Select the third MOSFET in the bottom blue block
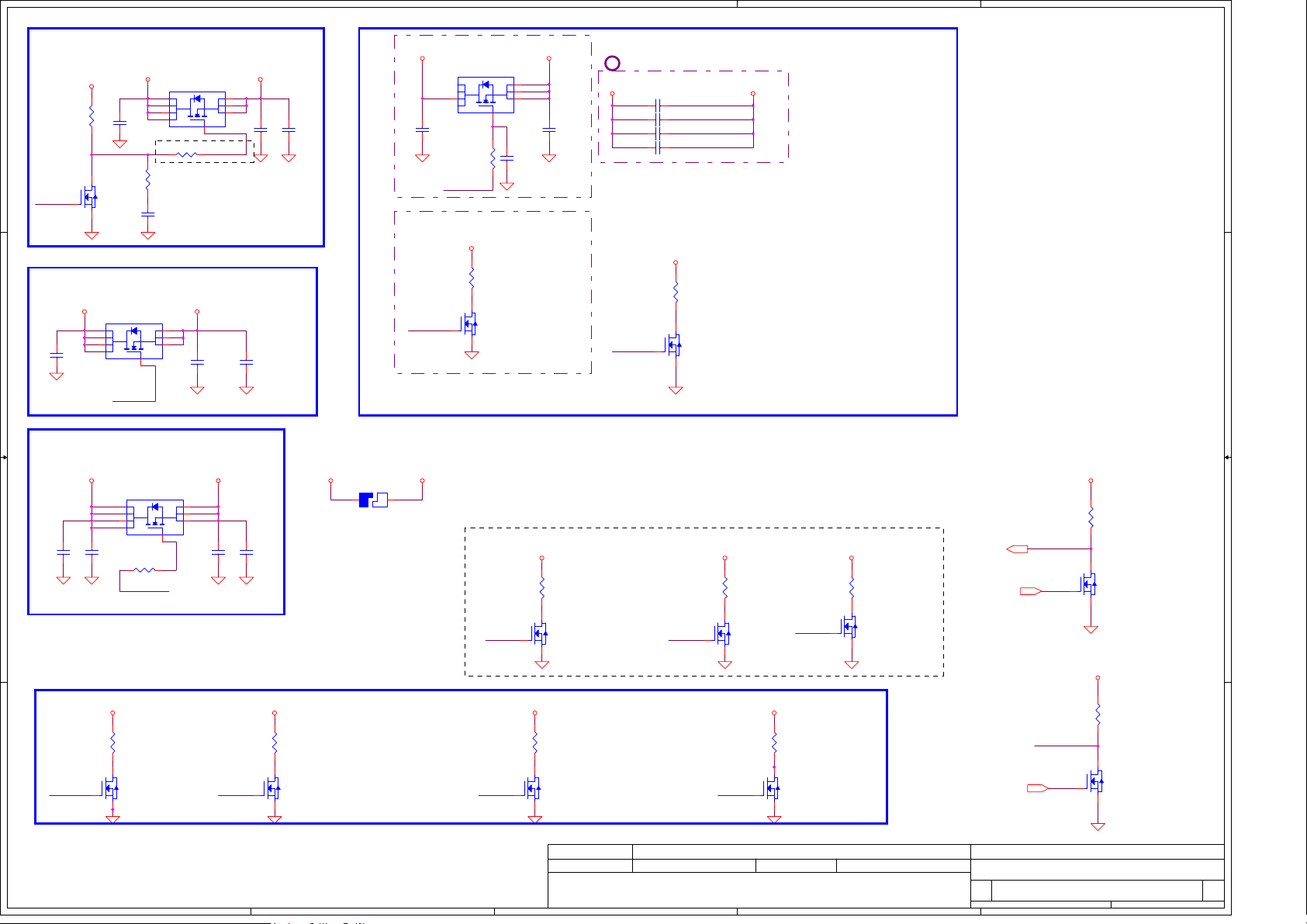Image resolution: width=1307 pixels, height=924 pixels. click(534, 789)
